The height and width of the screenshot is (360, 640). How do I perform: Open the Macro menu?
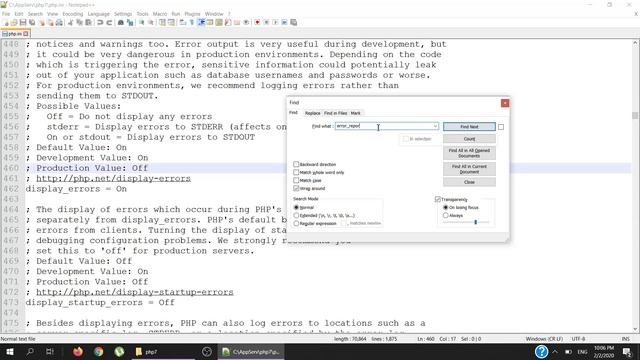[160, 14]
